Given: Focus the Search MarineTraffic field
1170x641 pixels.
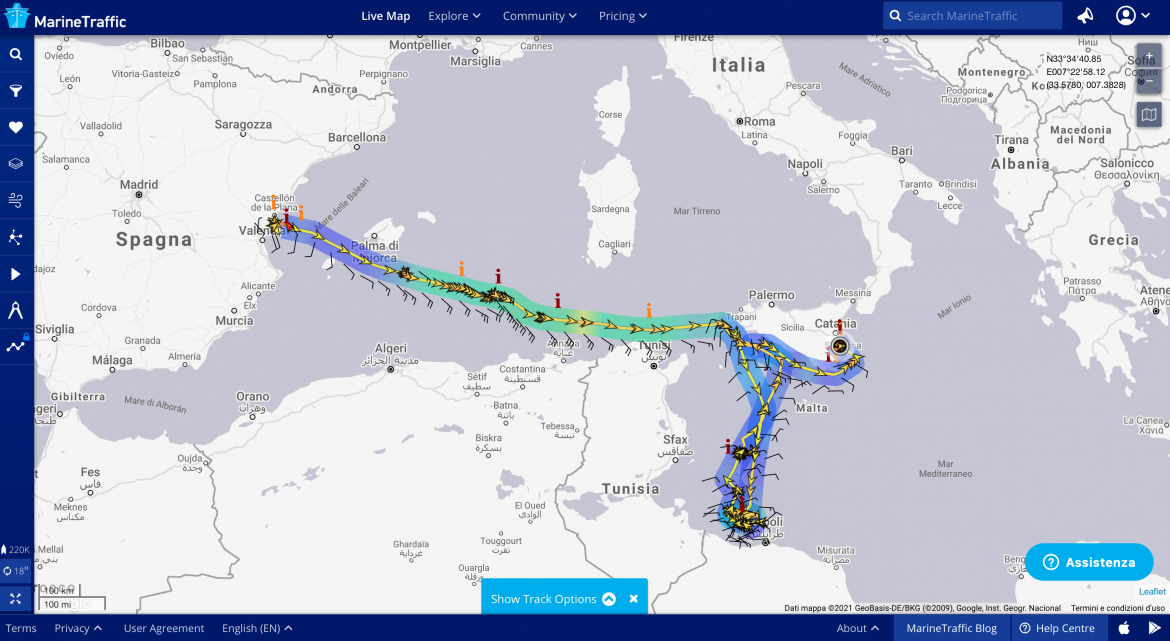Looking at the screenshot, I should [972, 16].
